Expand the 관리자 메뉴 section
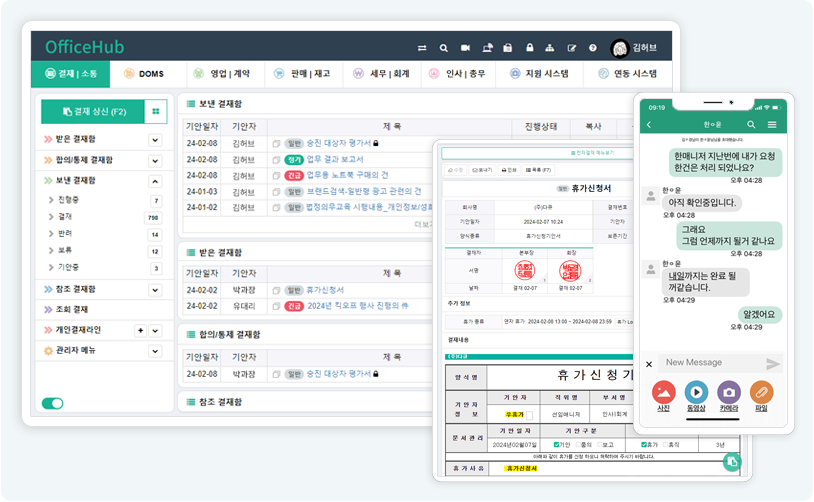 tap(155, 351)
